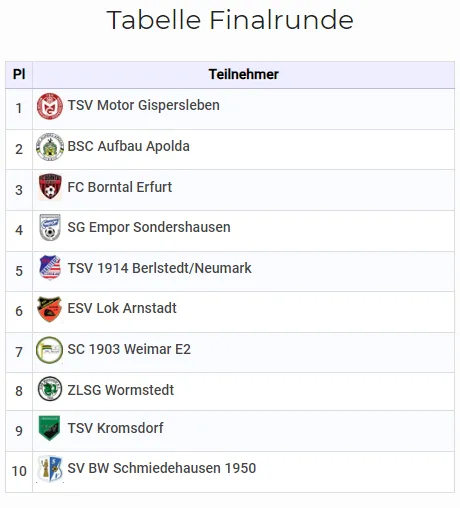Image resolution: width=460 pixels, height=508 pixels.
Task: Click the Pl column header
Action: click(19, 74)
